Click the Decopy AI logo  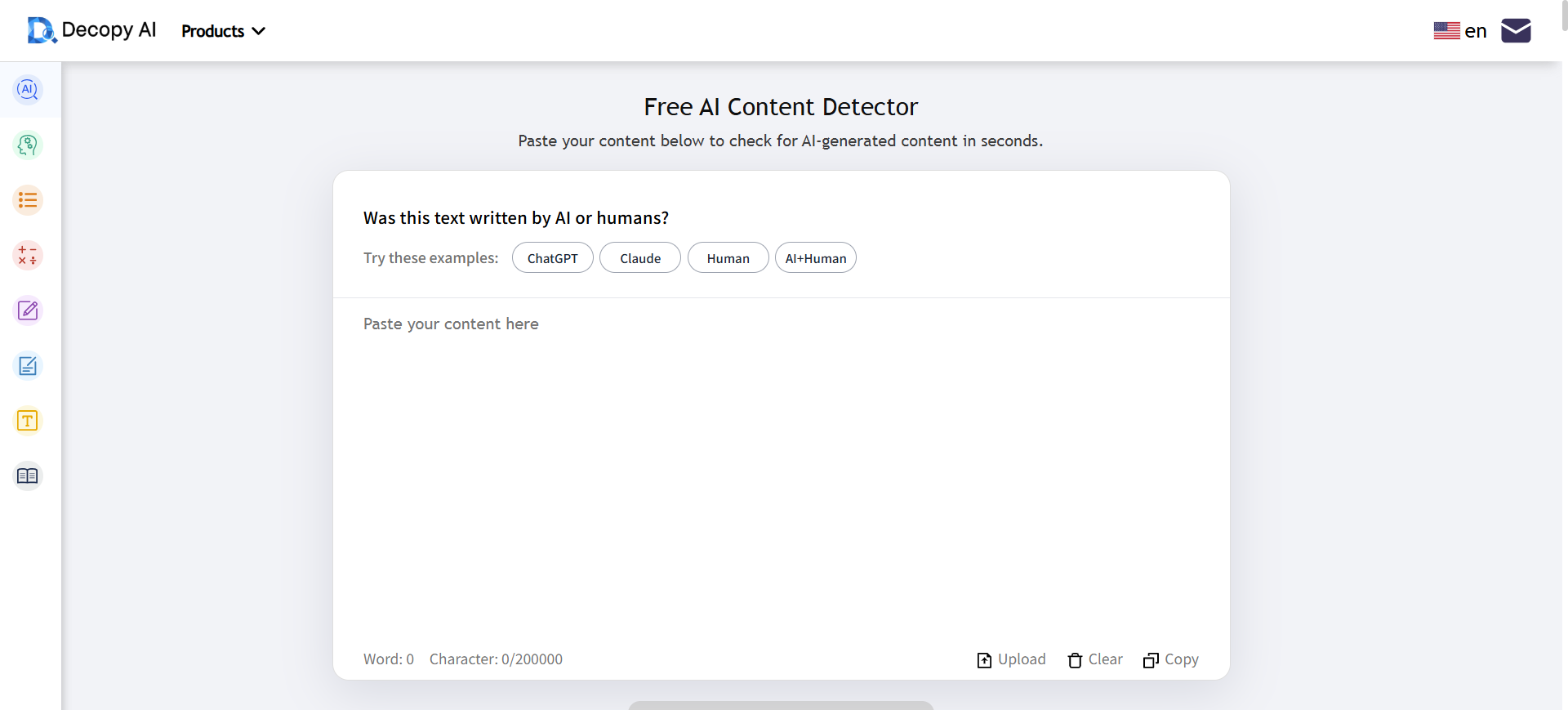[x=91, y=30]
